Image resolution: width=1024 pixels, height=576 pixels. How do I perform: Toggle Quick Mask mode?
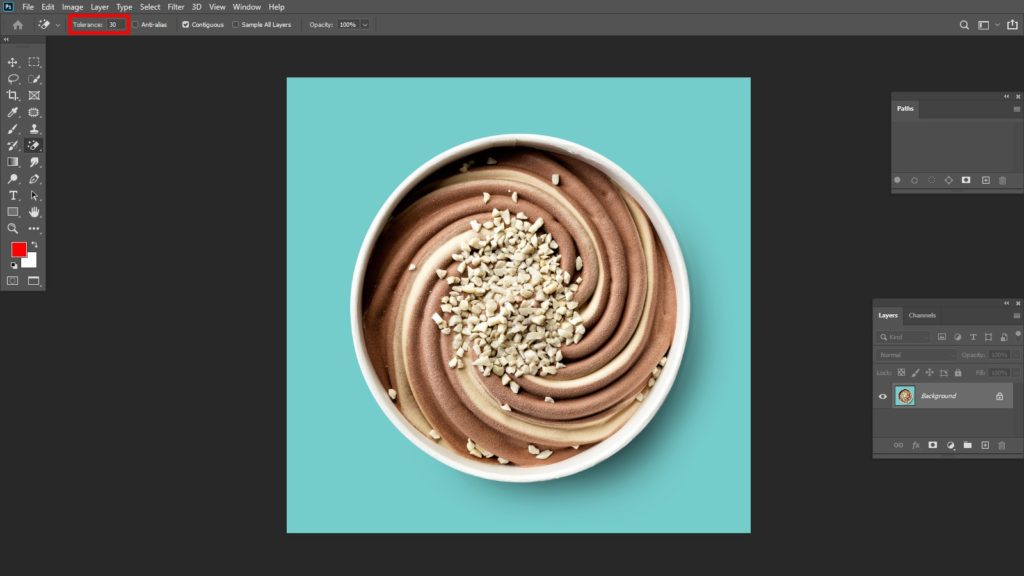pos(12,281)
